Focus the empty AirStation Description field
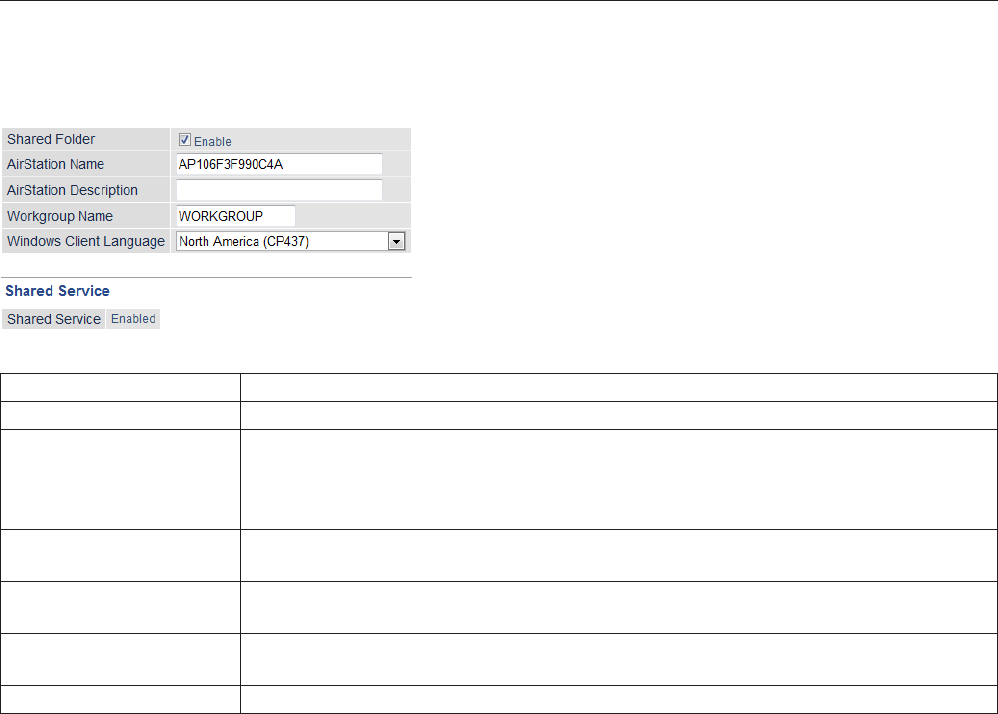The height and width of the screenshot is (714, 998). [279, 190]
